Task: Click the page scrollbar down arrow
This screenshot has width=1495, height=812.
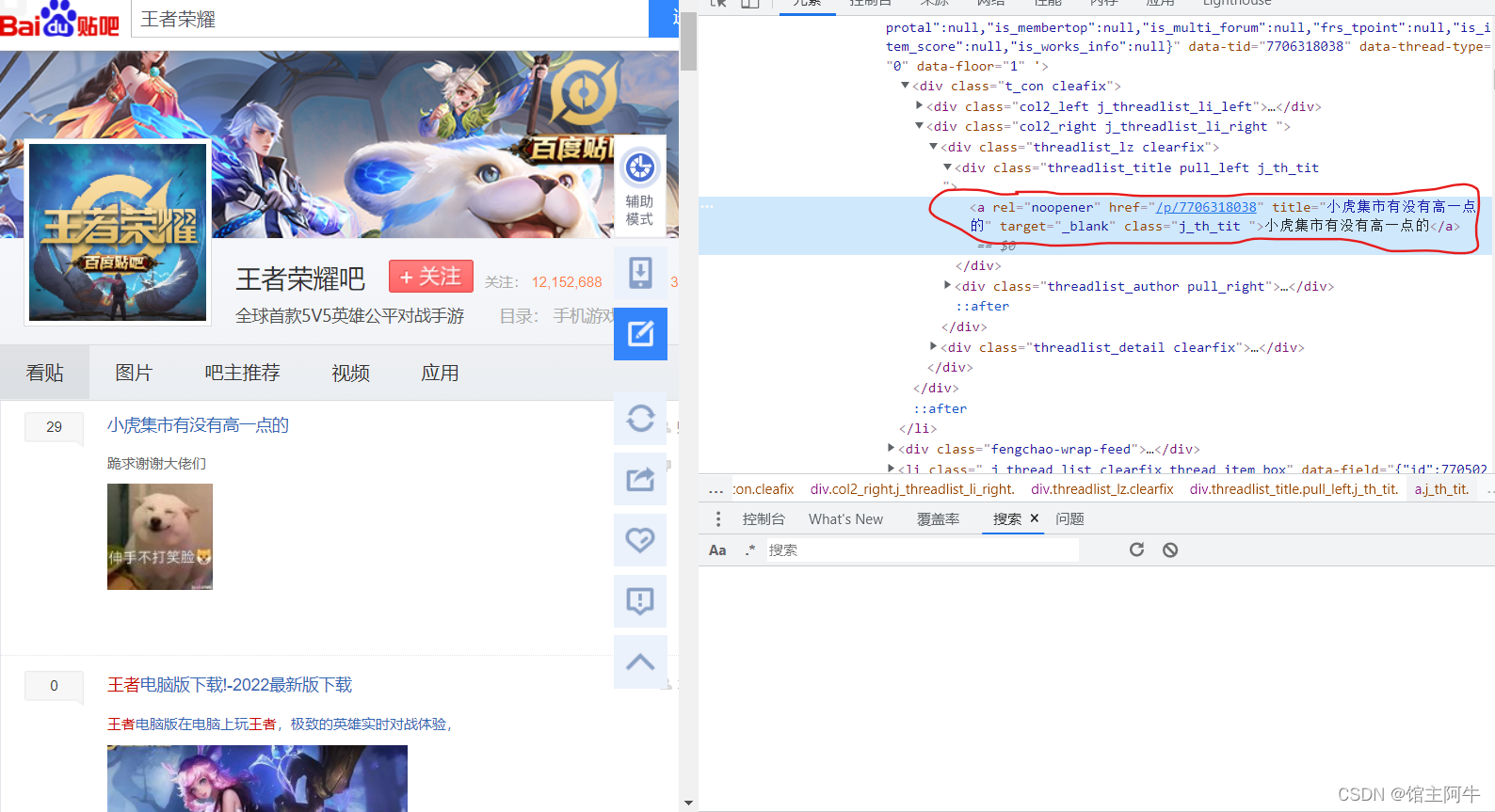Action: (688, 803)
